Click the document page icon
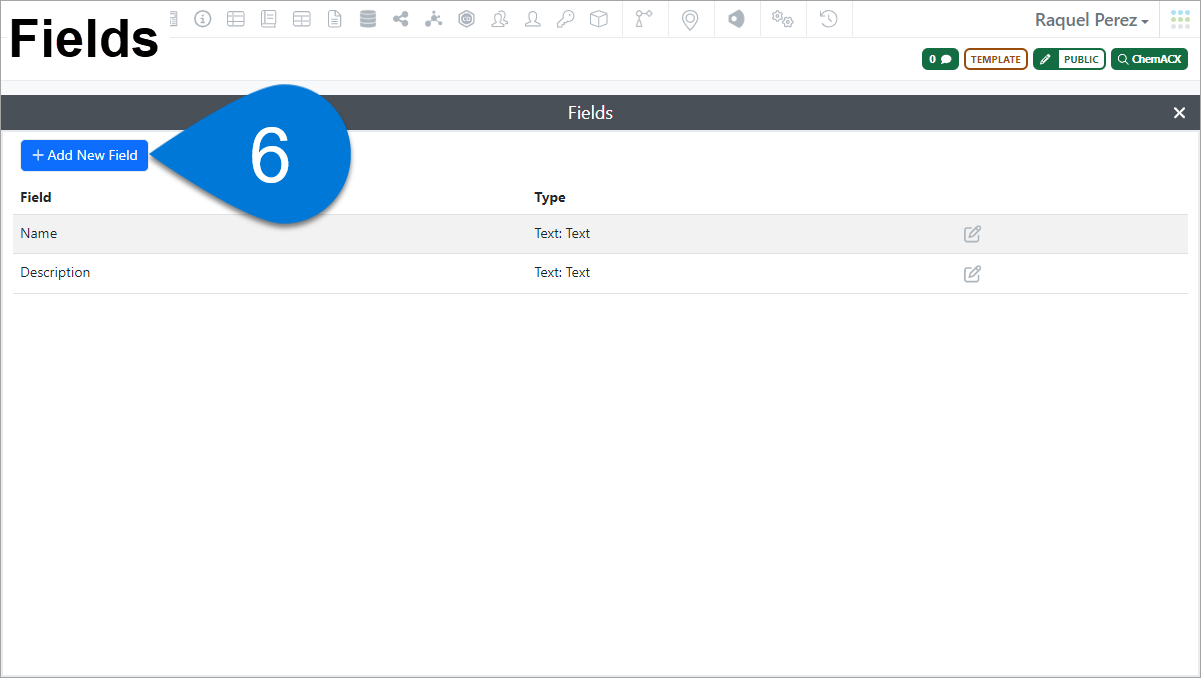 (335, 19)
